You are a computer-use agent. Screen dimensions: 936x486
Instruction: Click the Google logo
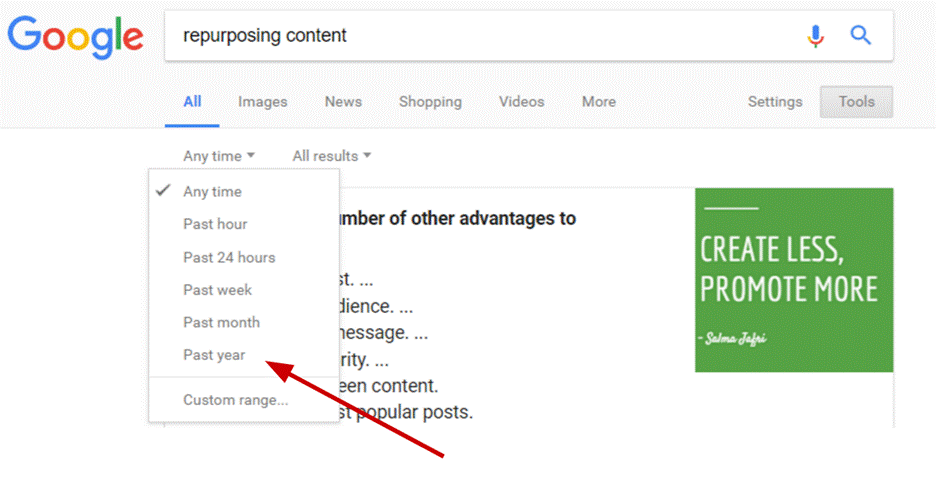coord(76,37)
